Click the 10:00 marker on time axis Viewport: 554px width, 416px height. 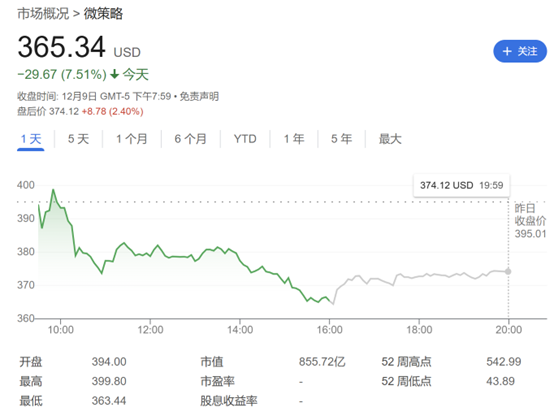pyautogui.click(x=61, y=330)
